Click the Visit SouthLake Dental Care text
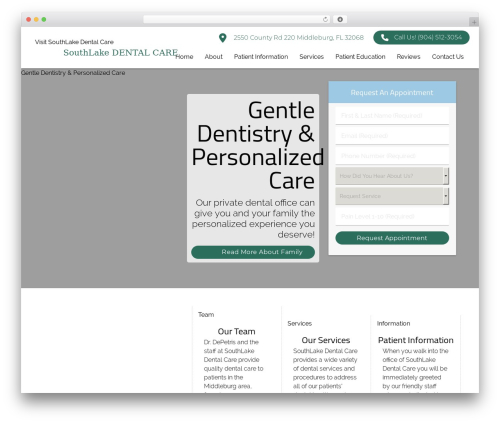 click(74, 42)
